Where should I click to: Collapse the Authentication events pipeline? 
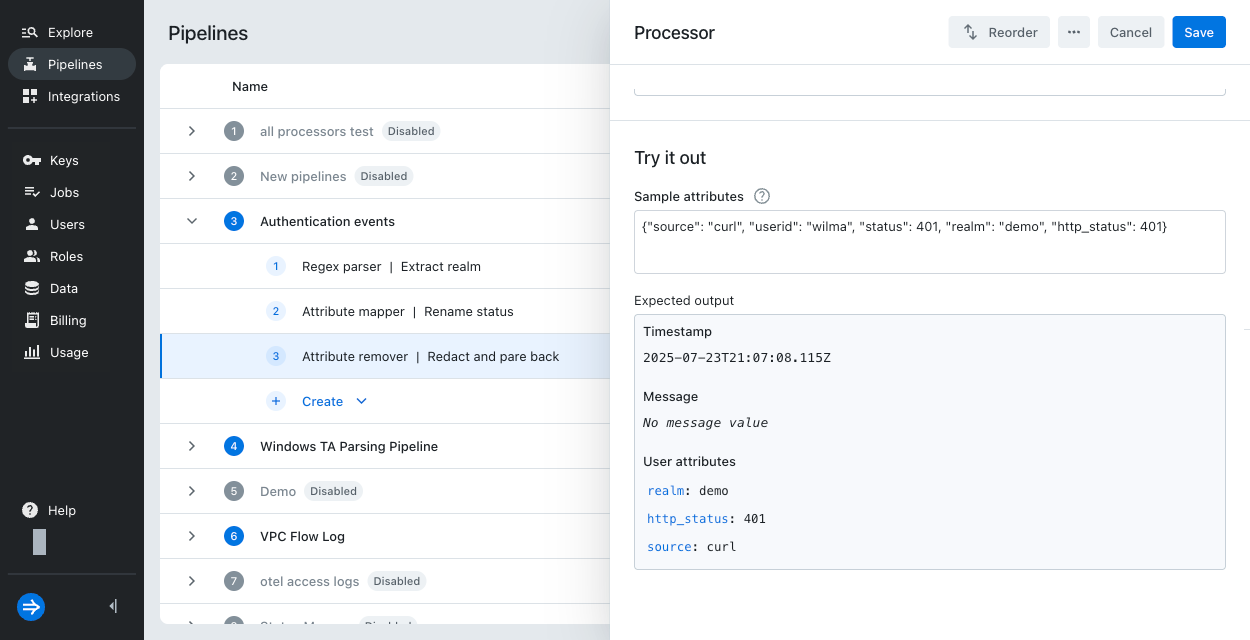pos(191,221)
